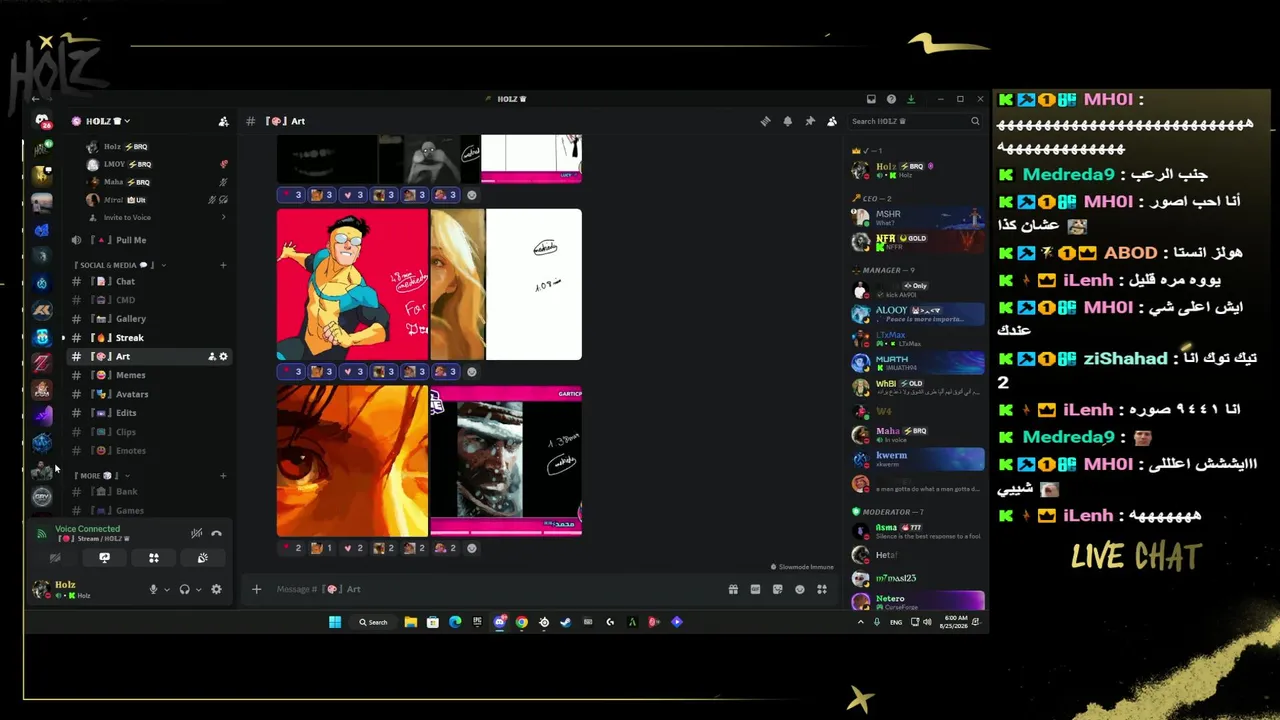Open headphone output options arrow
The width and height of the screenshot is (1280, 720).
198,590
